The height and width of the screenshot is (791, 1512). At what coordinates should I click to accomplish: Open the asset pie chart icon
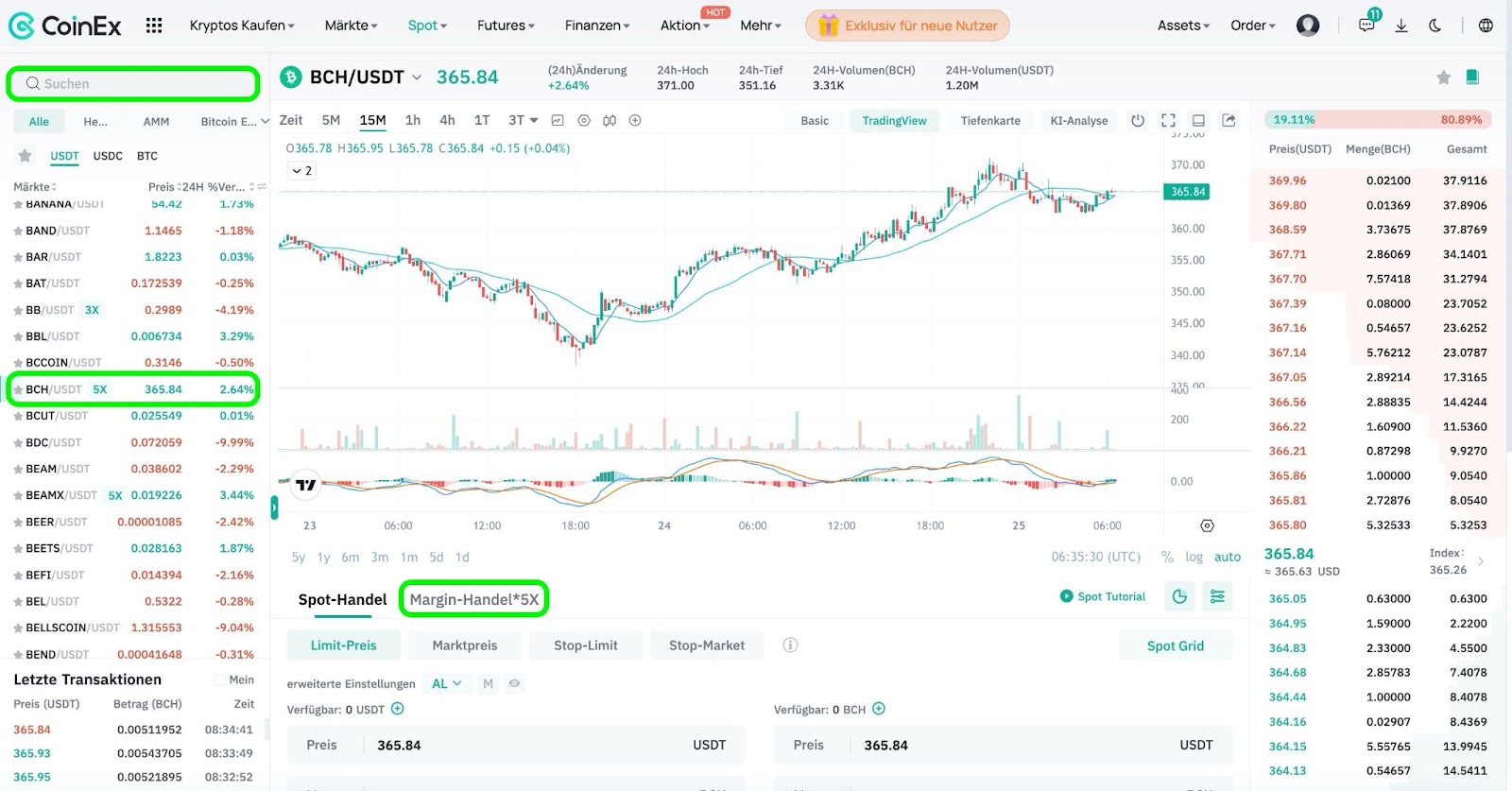click(x=1179, y=596)
